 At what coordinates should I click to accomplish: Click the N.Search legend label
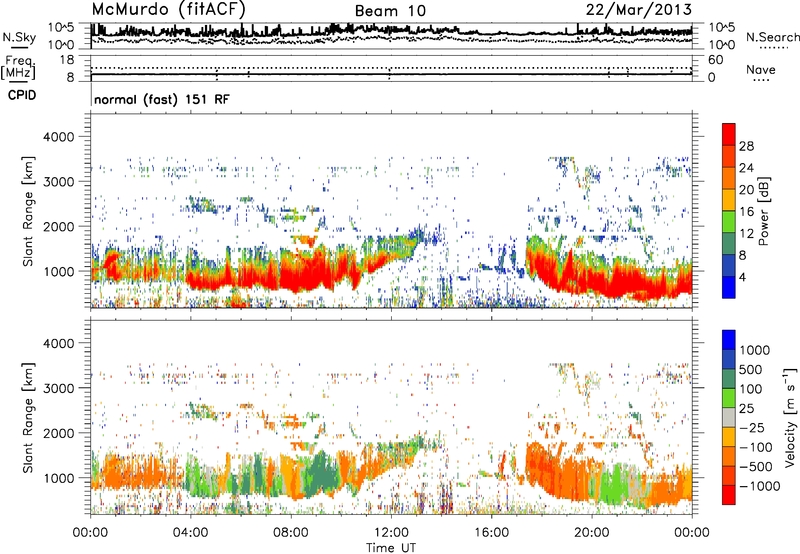pos(772,37)
